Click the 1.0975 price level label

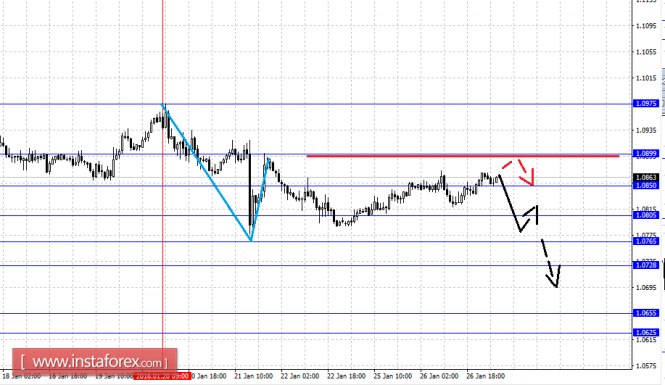pyautogui.click(x=646, y=103)
